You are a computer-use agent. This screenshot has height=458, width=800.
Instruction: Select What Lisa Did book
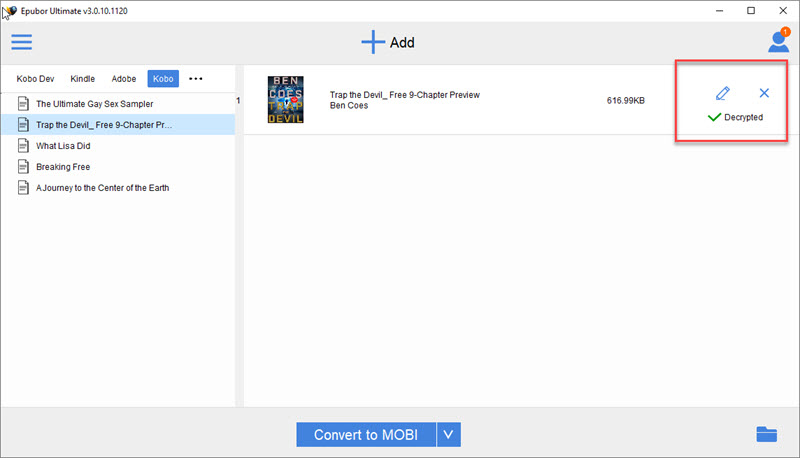point(118,145)
